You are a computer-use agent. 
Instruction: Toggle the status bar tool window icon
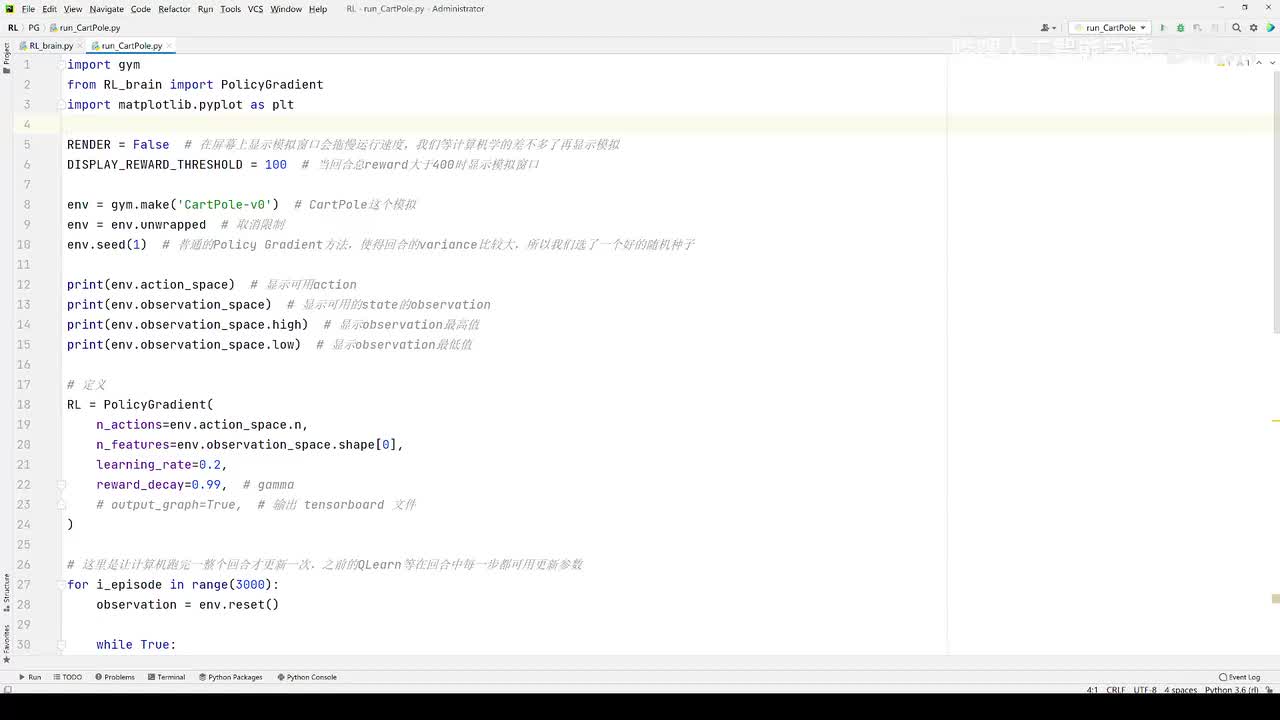(8, 690)
